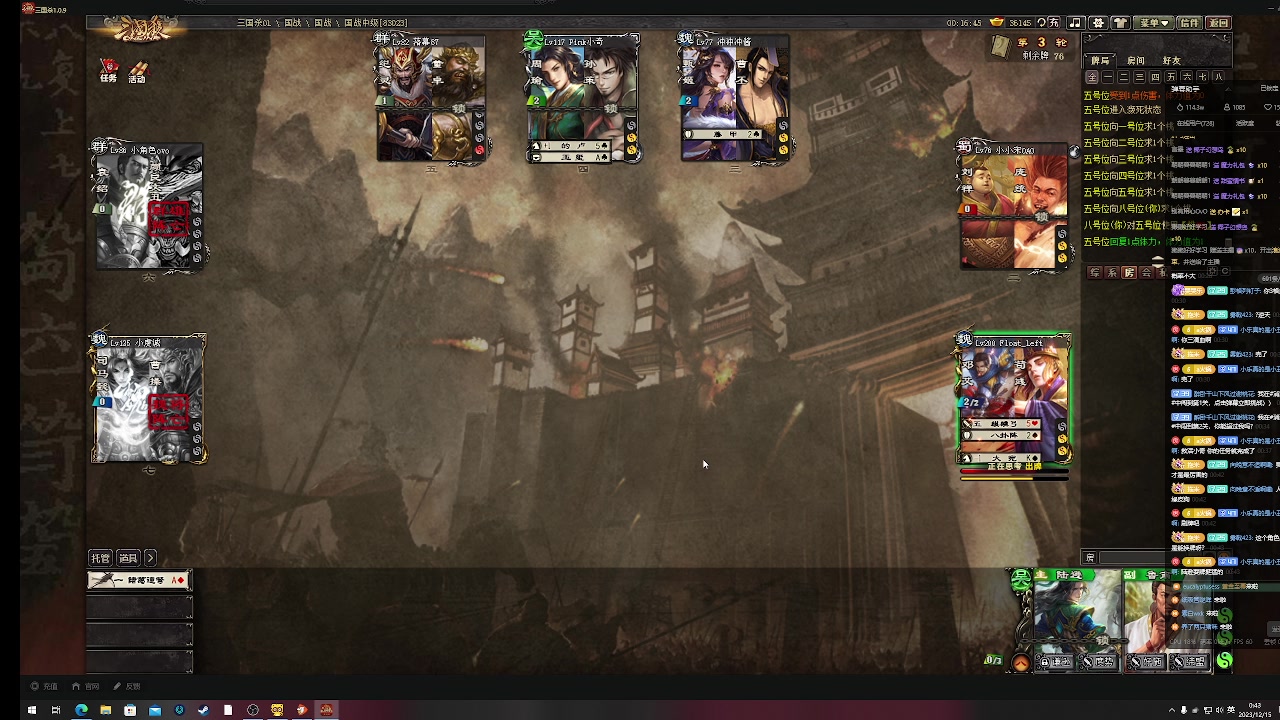Open the Task View taskbar icon
Screen dimensions: 1280x720
point(56,710)
